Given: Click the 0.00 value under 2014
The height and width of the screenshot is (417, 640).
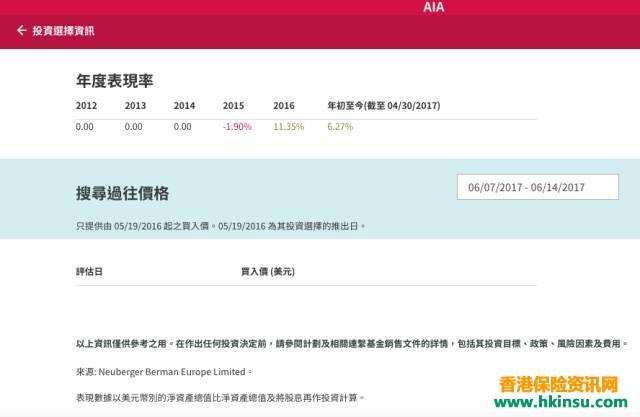Looking at the screenshot, I should tap(182, 126).
